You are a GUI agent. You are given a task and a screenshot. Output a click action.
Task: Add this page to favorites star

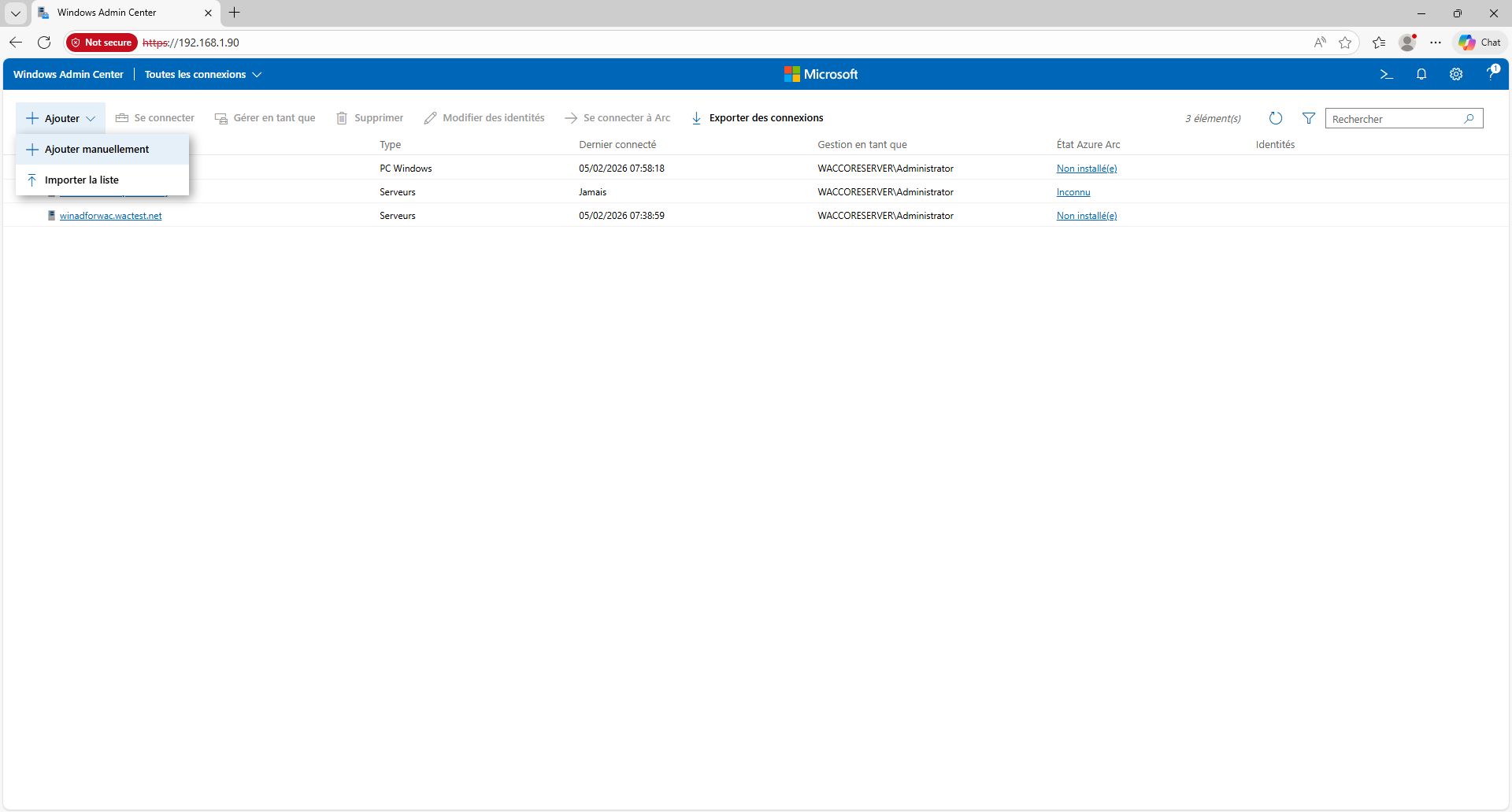click(x=1345, y=43)
